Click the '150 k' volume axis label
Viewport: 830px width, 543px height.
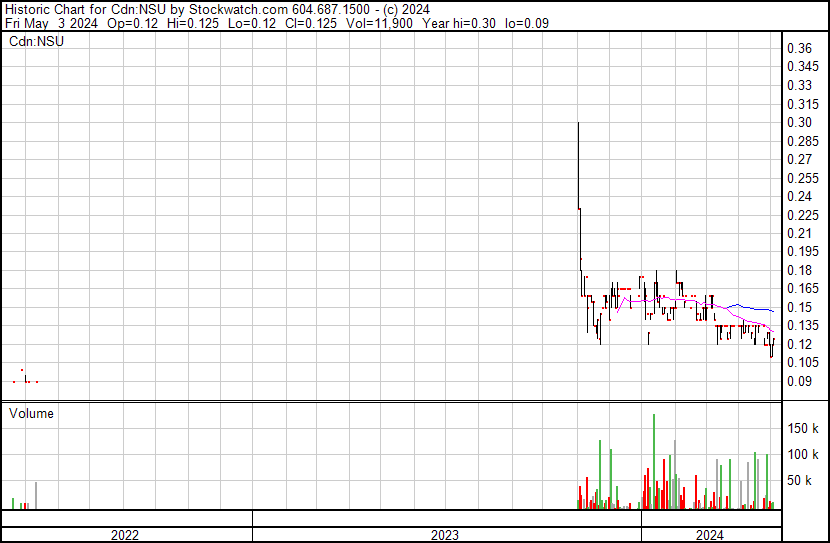coord(803,428)
